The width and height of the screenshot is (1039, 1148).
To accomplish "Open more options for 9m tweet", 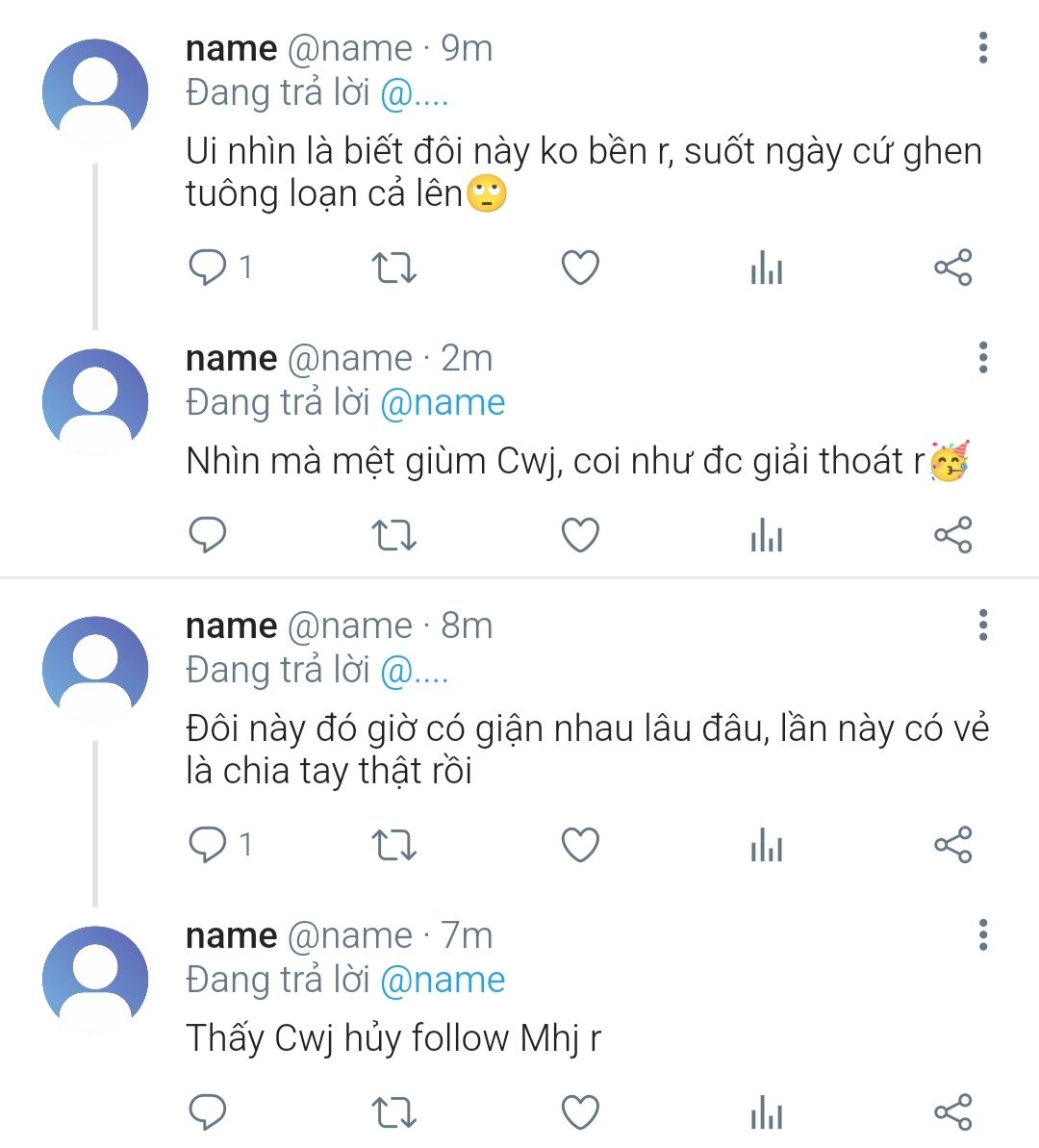I will pos(982,47).
